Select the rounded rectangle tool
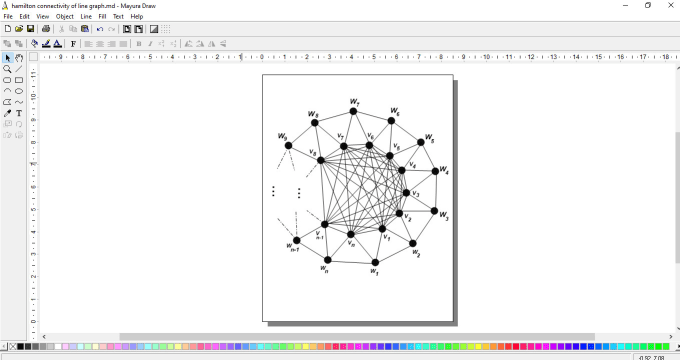 pos(7,80)
